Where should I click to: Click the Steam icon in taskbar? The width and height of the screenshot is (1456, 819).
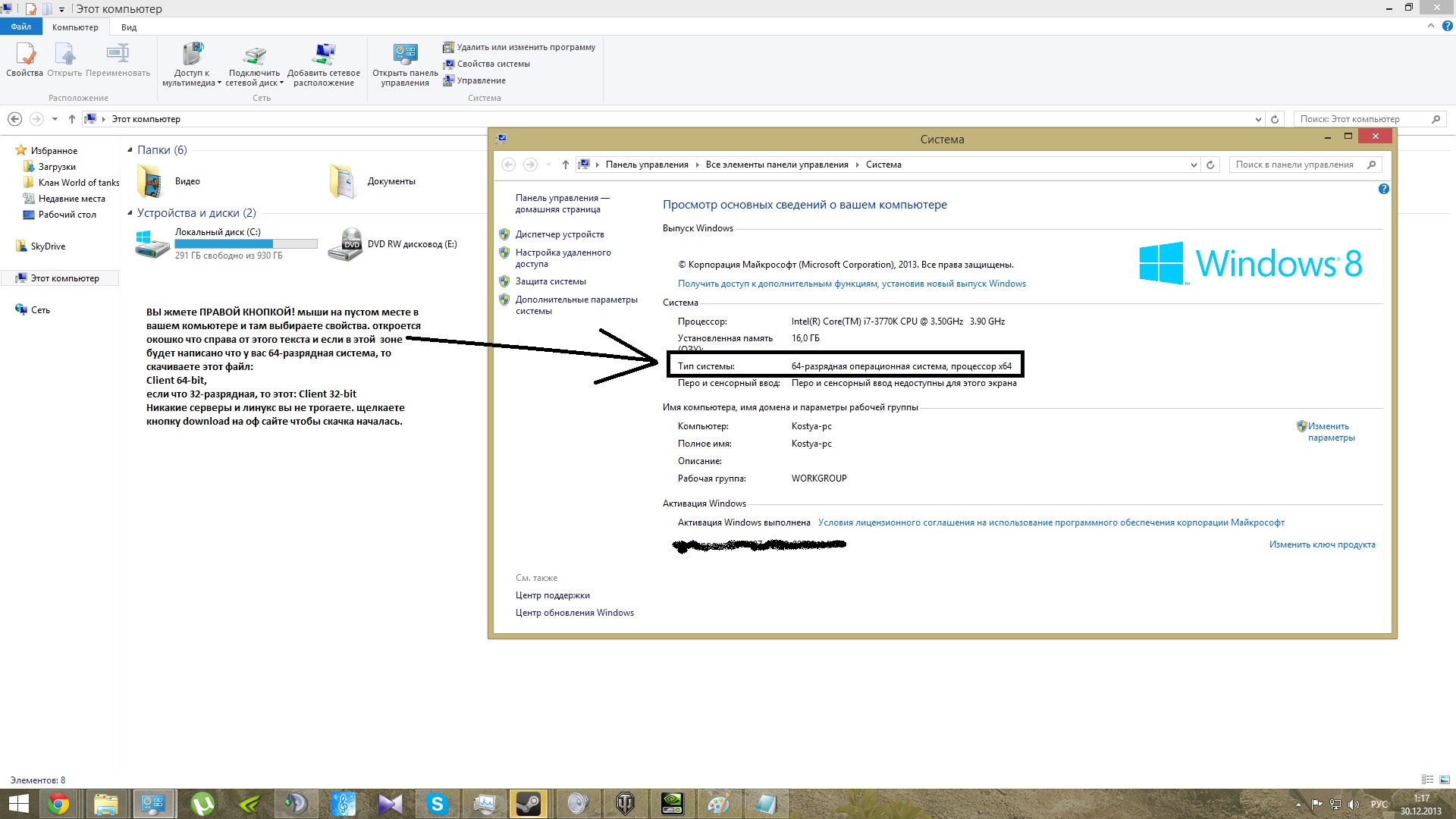click(529, 803)
